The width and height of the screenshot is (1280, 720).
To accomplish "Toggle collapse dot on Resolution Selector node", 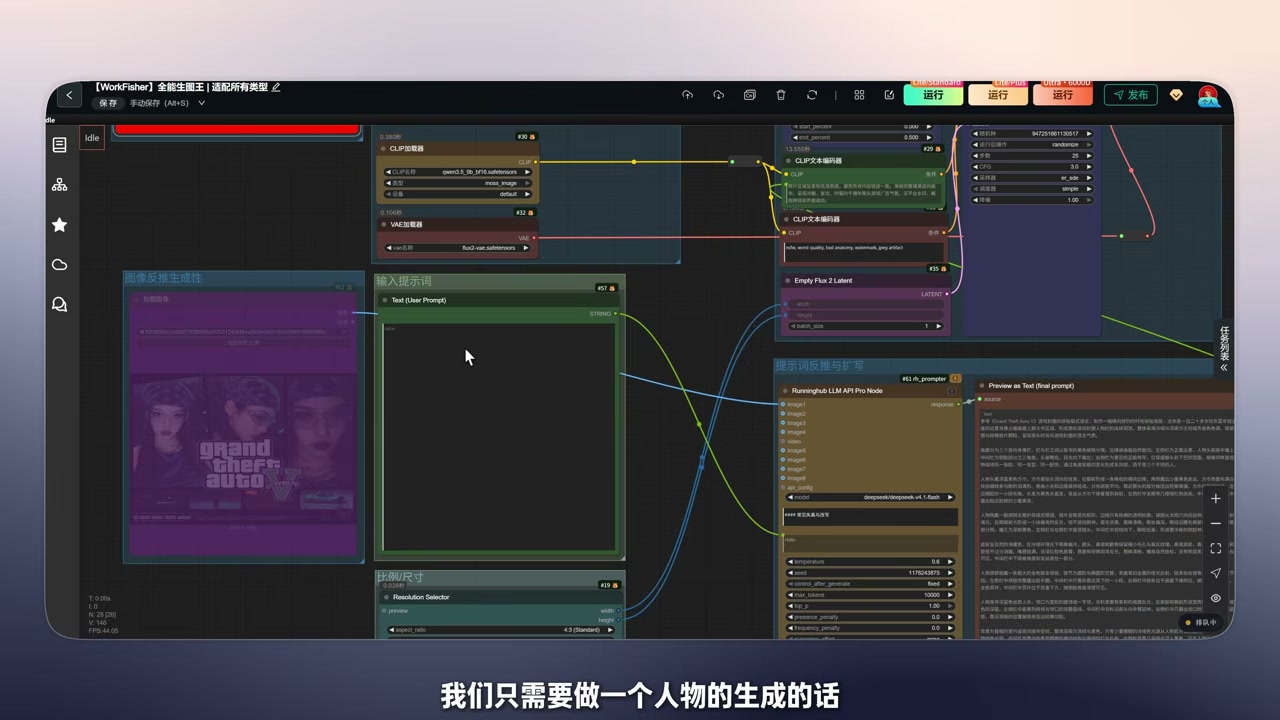I will point(386,597).
